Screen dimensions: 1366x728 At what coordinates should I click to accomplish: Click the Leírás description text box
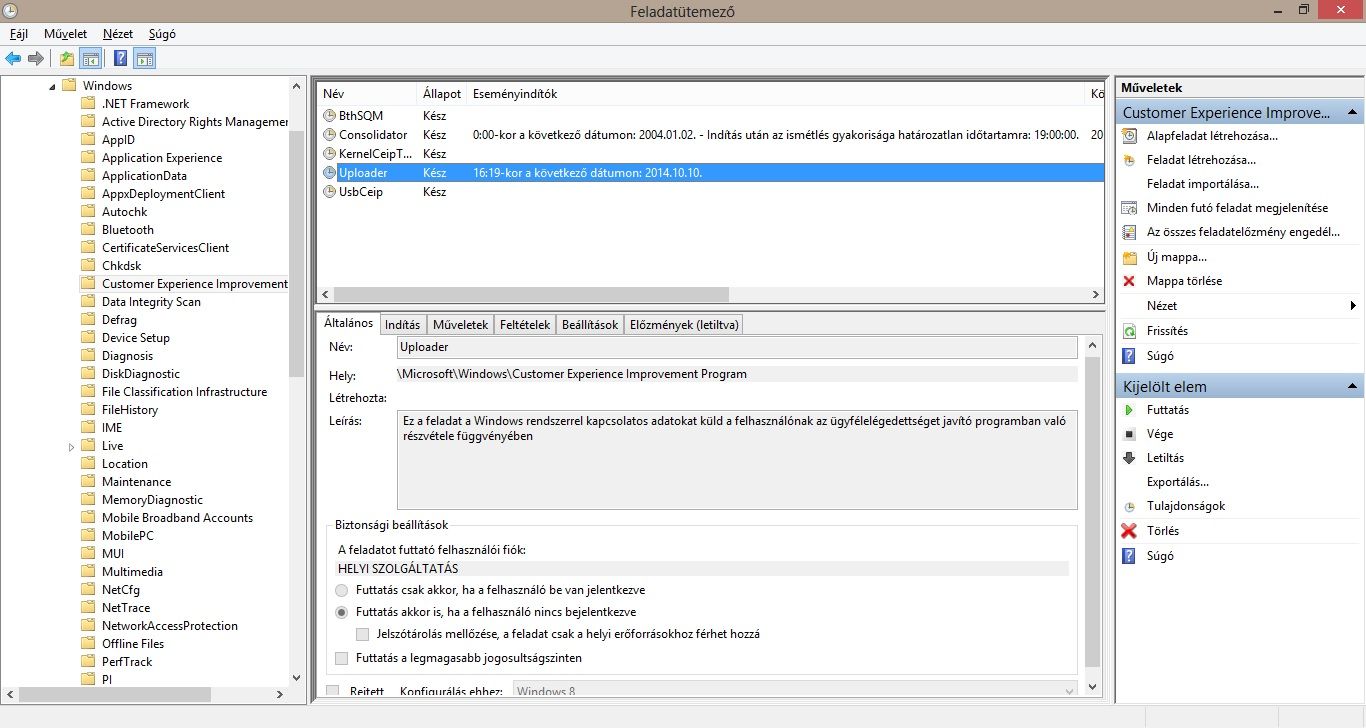click(737, 460)
